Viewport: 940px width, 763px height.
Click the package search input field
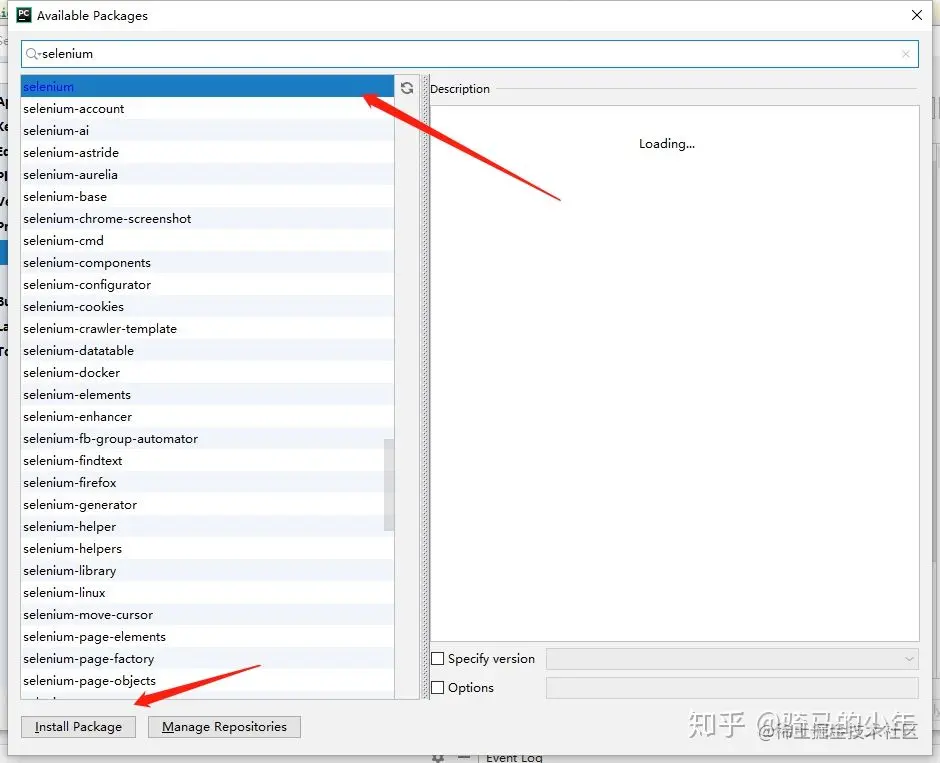tap(469, 54)
